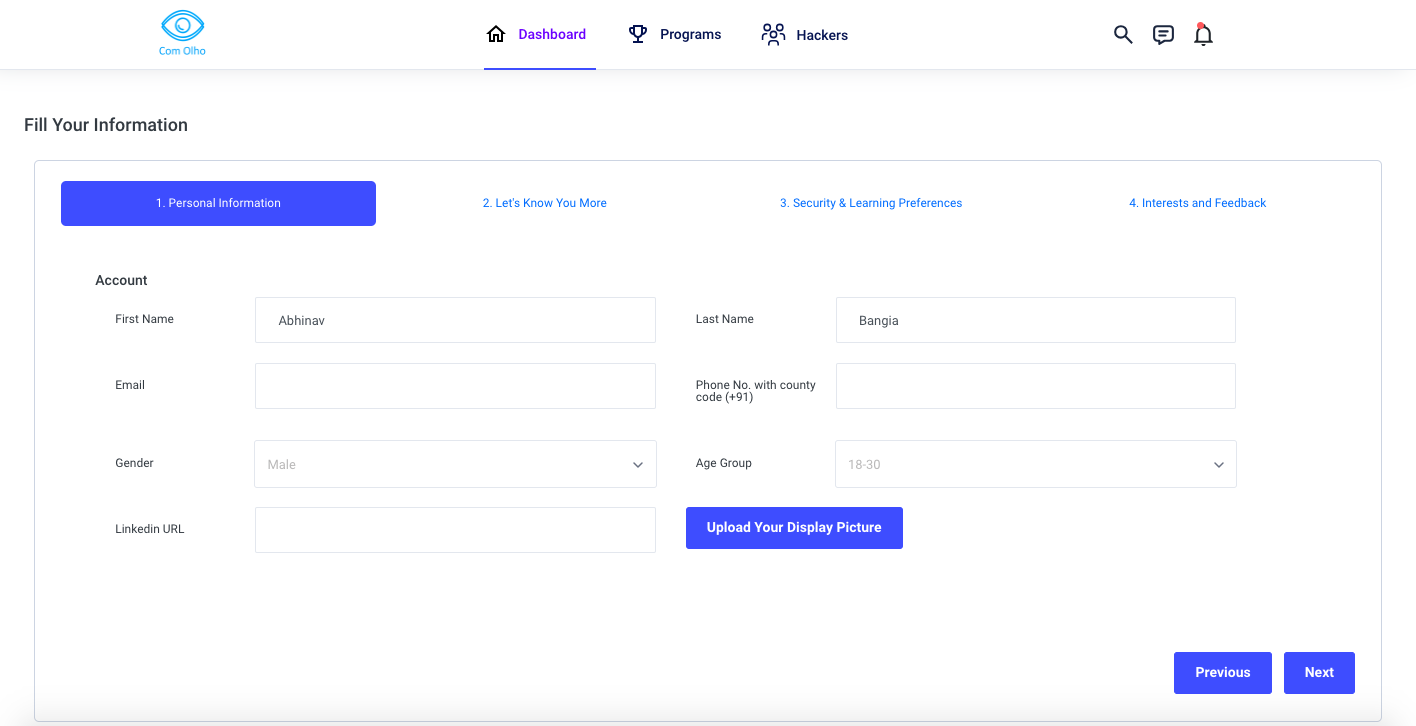Click the First Name label

tap(144, 319)
